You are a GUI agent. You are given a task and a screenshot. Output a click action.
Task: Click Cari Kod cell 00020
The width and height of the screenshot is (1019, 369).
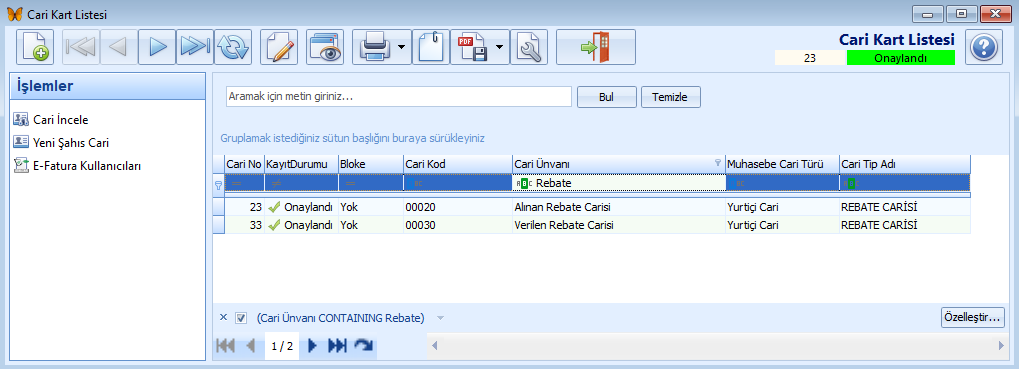tap(458, 208)
